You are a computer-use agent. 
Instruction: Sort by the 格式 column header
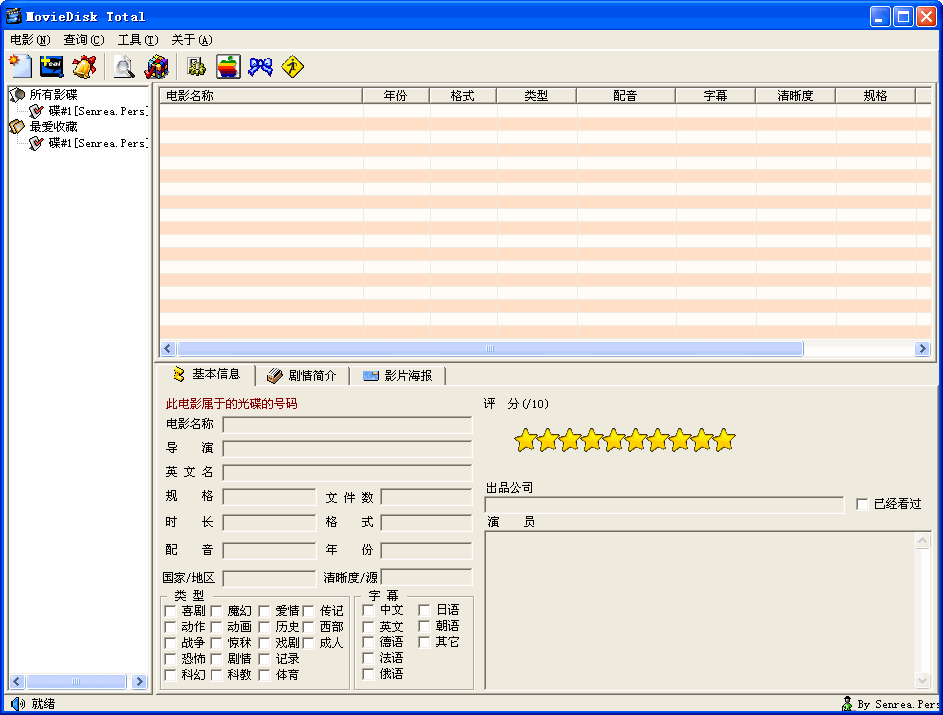(463, 96)
